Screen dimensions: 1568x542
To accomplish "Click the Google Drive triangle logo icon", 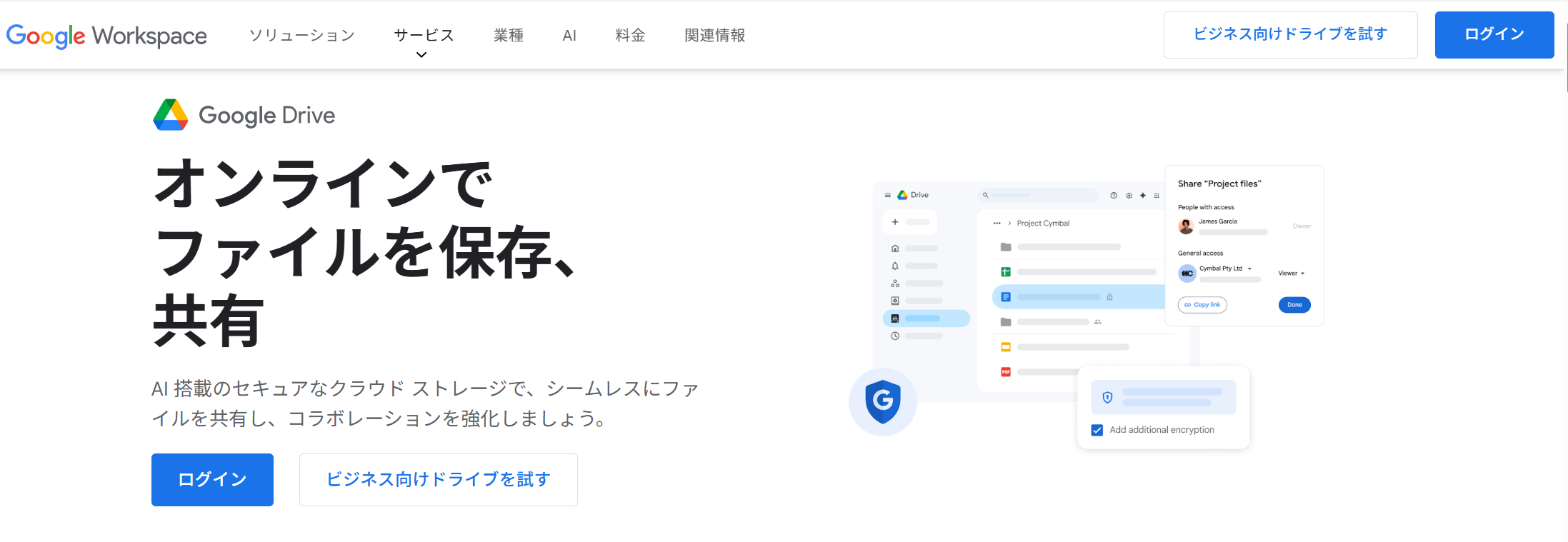I will [x=171, y=115].
